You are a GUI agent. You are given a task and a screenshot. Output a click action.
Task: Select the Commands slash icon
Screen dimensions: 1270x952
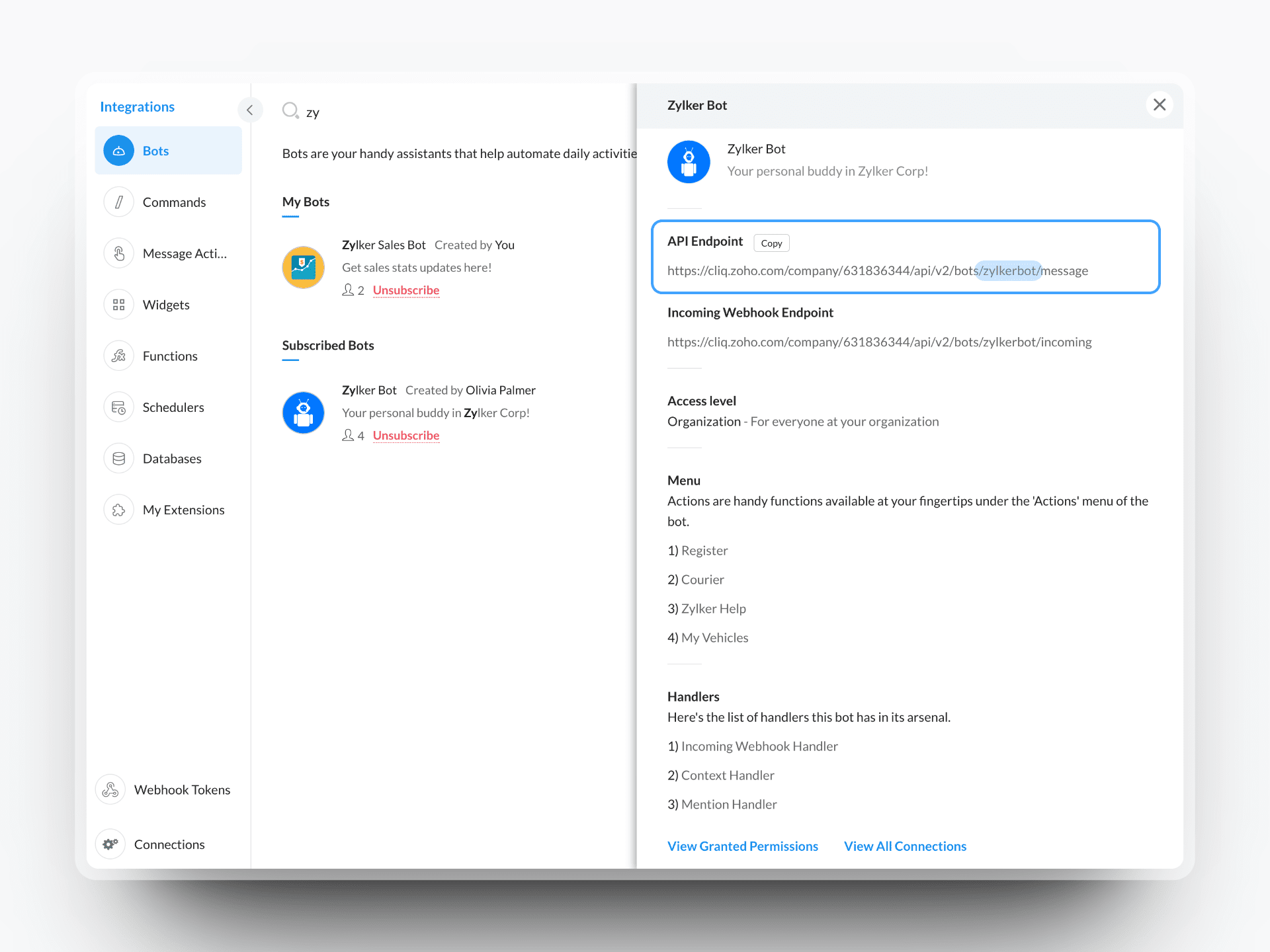point(119,202)
